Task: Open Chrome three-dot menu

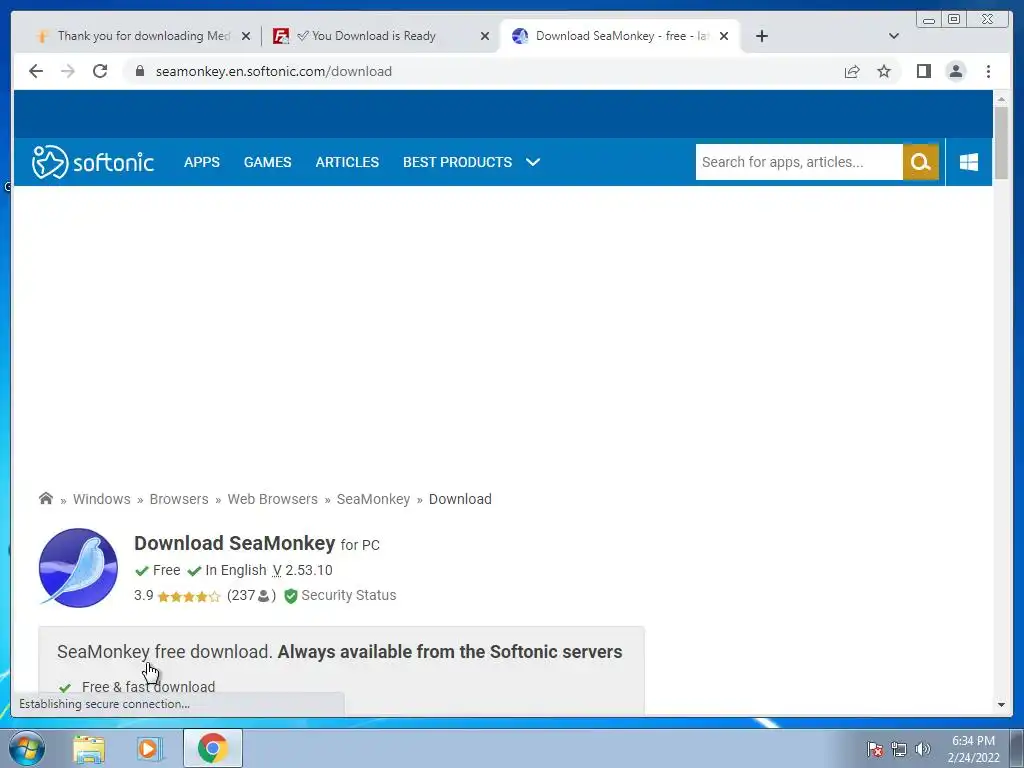Action: [988, 71]
